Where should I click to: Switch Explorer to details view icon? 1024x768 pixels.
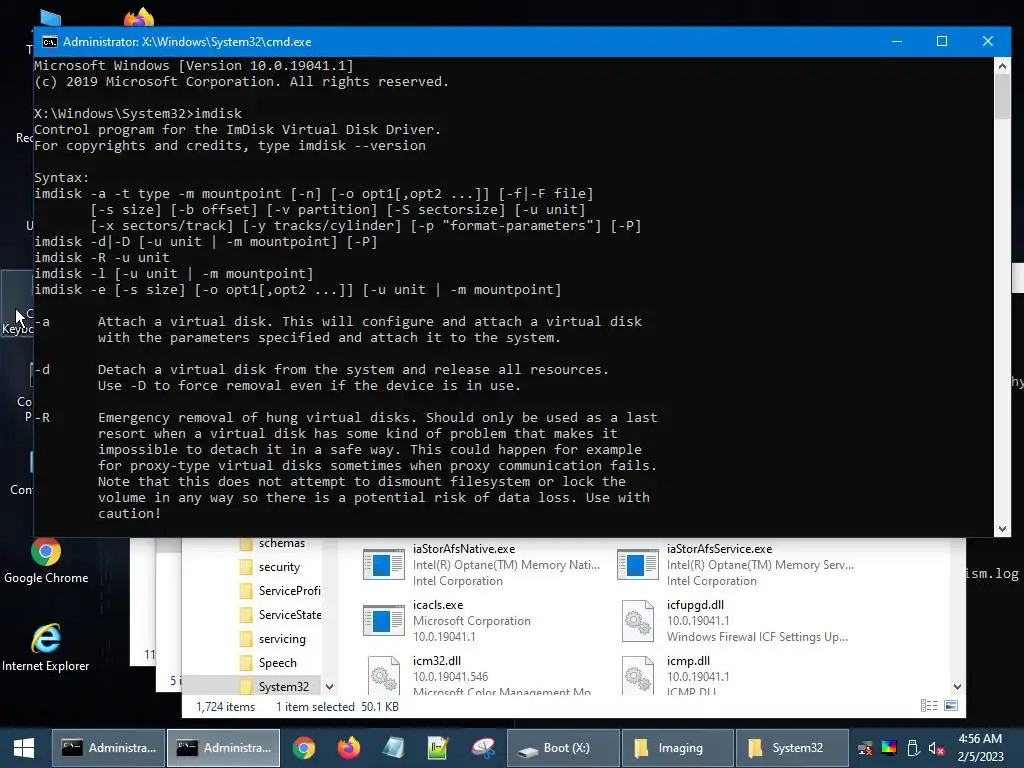pyautogui.click(x=929, y=706)
